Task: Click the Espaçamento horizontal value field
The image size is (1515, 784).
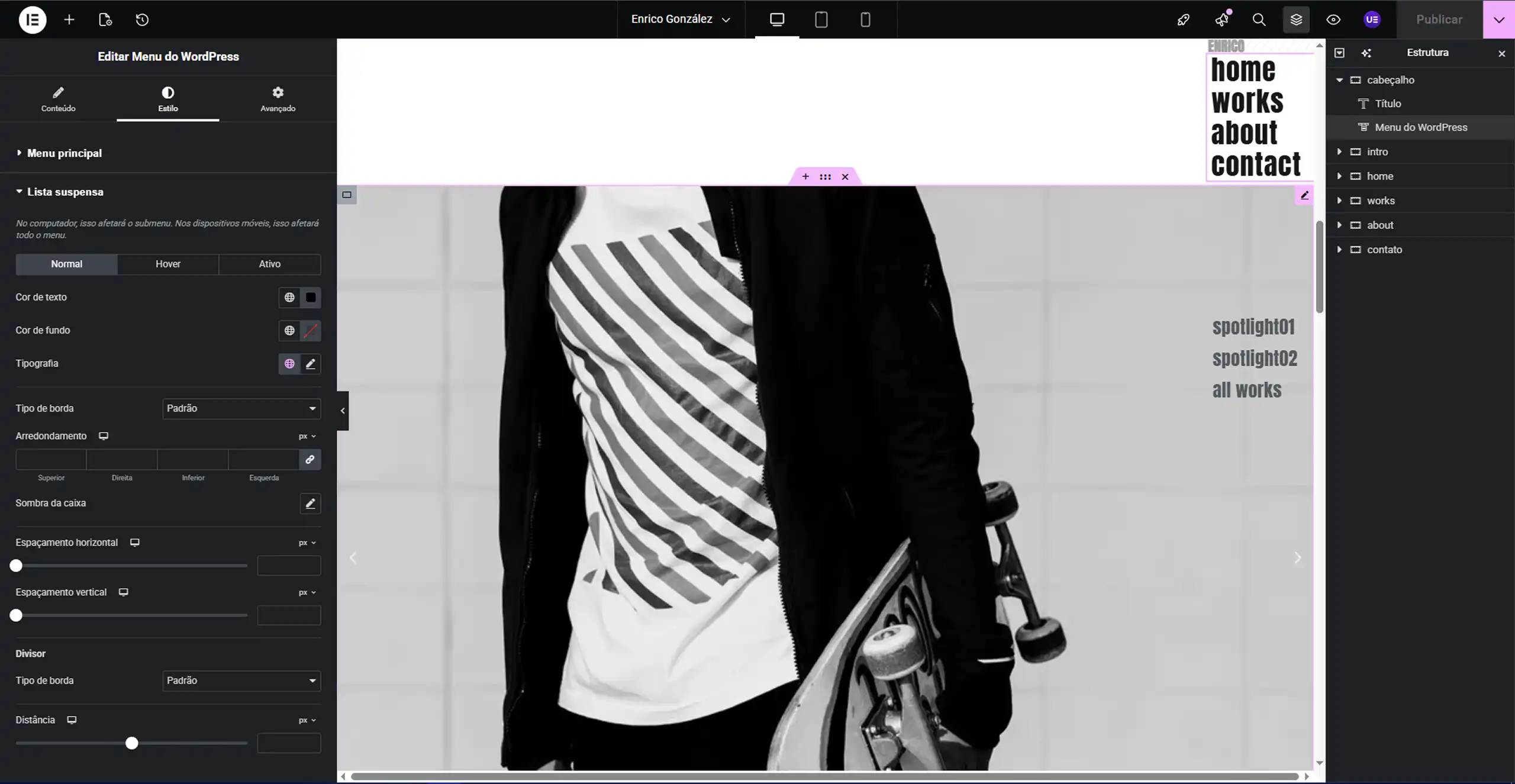Action: coord(289,566)
